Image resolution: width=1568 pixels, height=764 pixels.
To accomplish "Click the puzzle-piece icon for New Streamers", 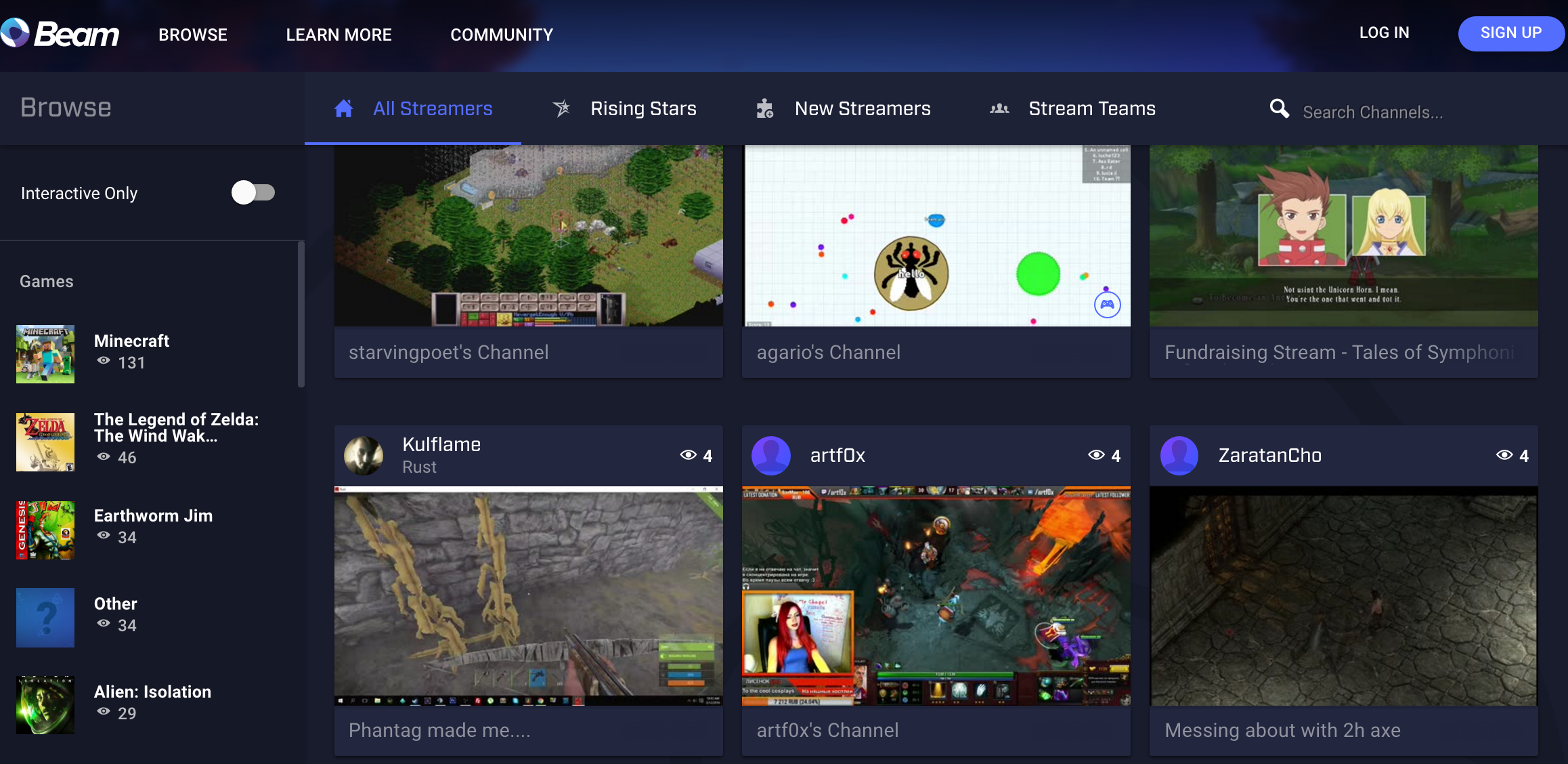I will pyautogui.click(x=764, y=108).
